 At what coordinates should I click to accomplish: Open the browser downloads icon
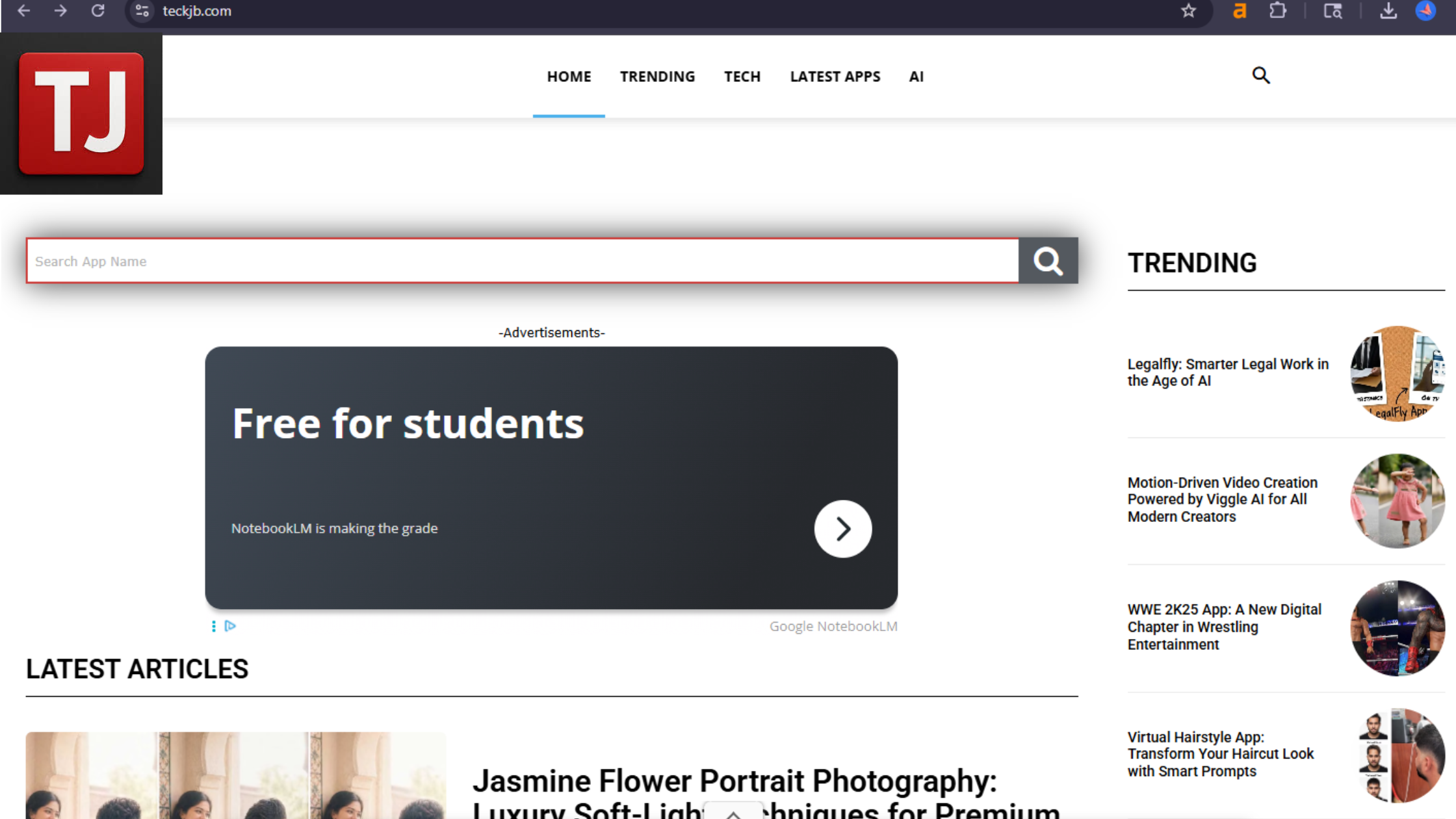click(1388, 11)
